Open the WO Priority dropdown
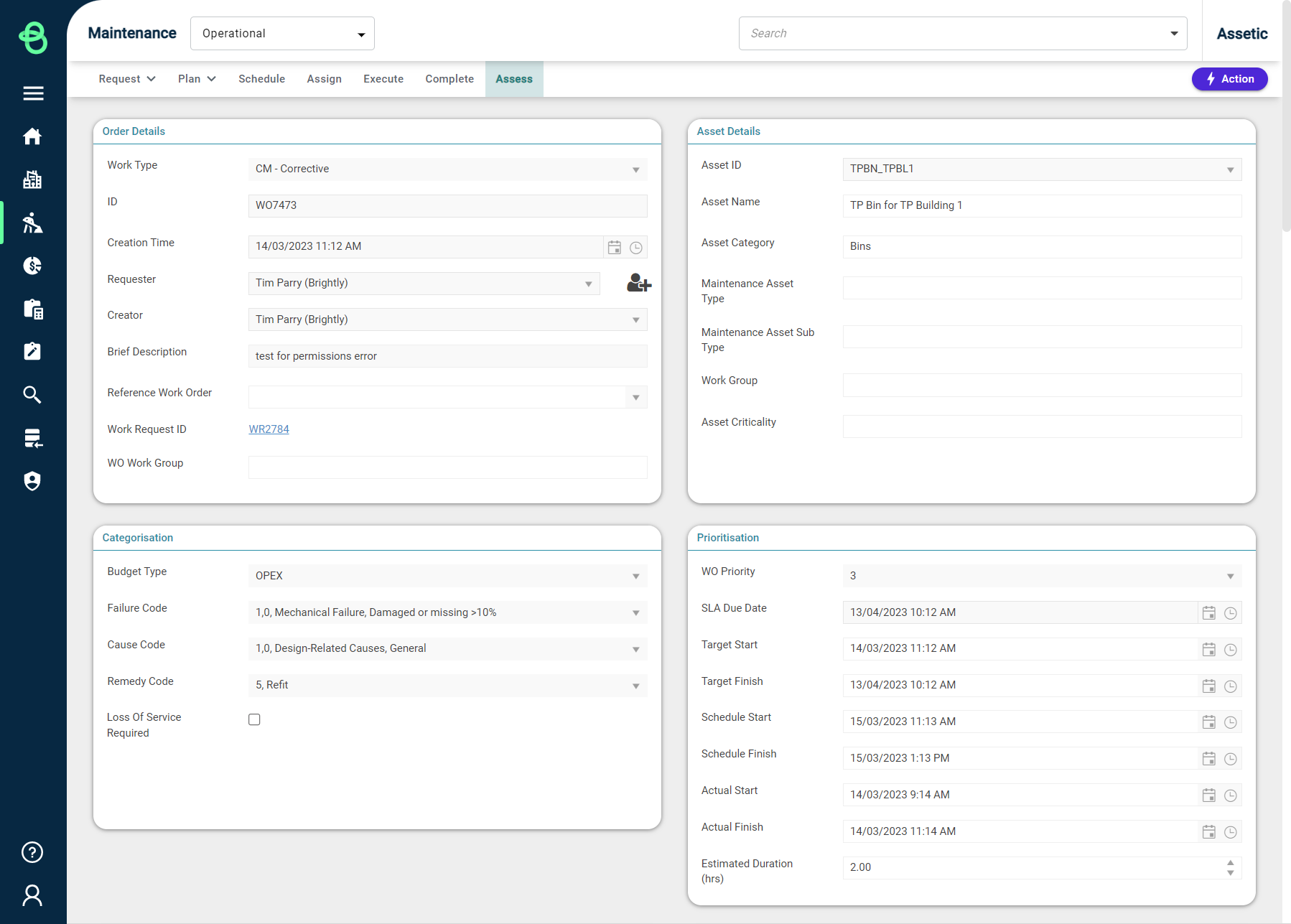Screen dimensions: 1291x924 click(1230, 576)
